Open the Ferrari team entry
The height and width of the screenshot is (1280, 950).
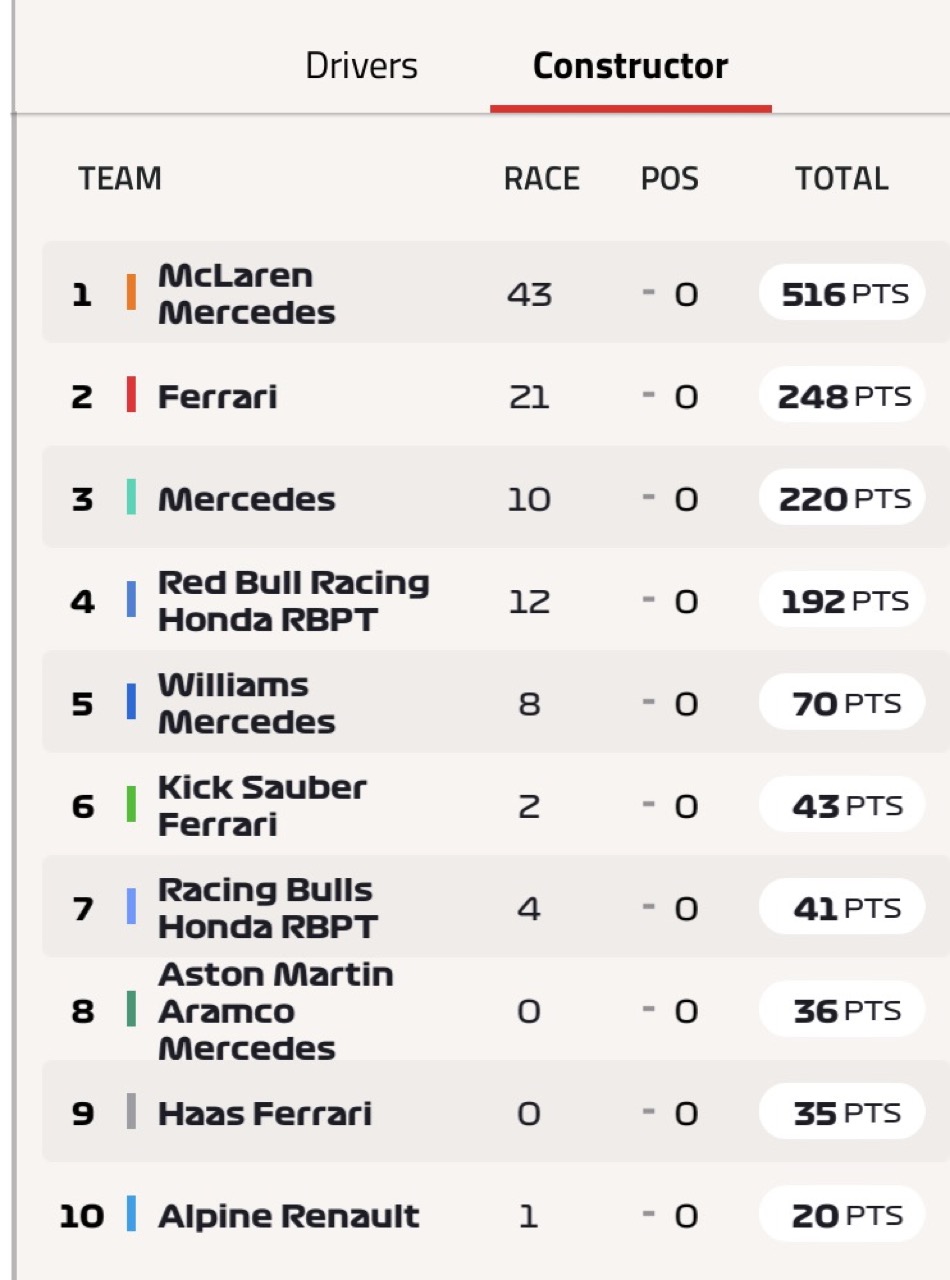pyautogui.click(x=218, y=396)
